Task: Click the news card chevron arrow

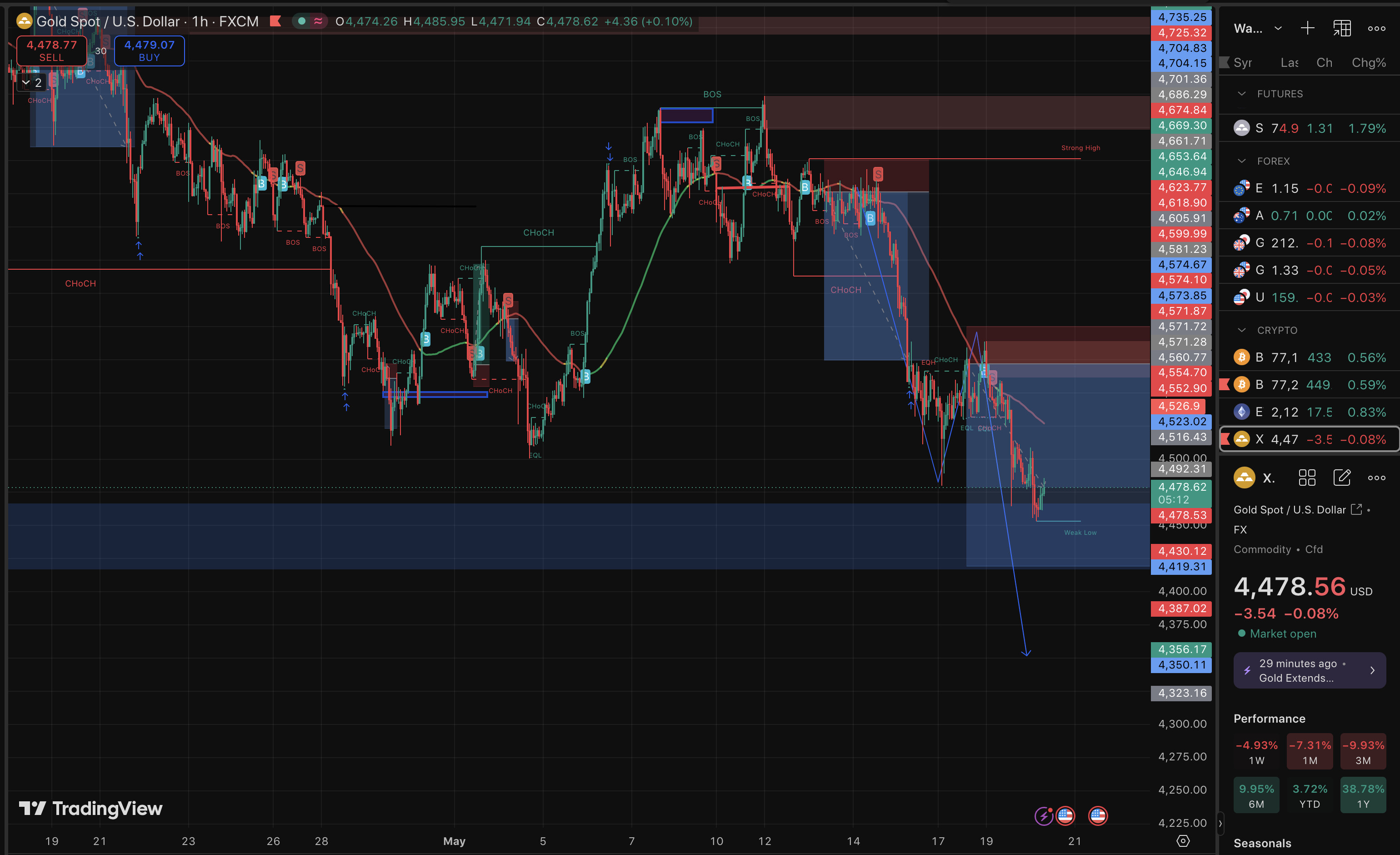Action: pyautogui.click(x=1372, y=670)
